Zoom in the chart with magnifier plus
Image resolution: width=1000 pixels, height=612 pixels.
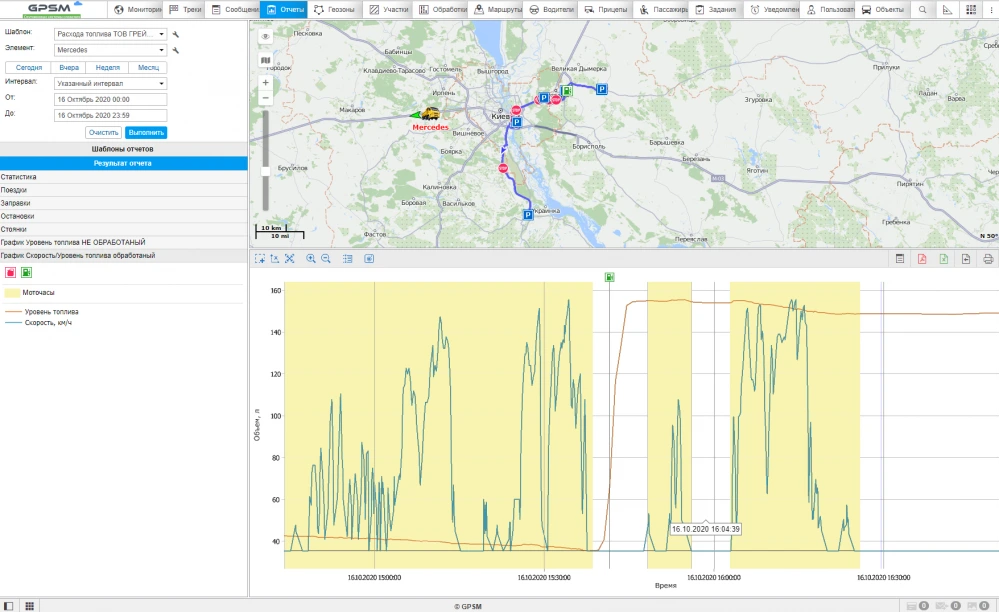click(311, 259)
